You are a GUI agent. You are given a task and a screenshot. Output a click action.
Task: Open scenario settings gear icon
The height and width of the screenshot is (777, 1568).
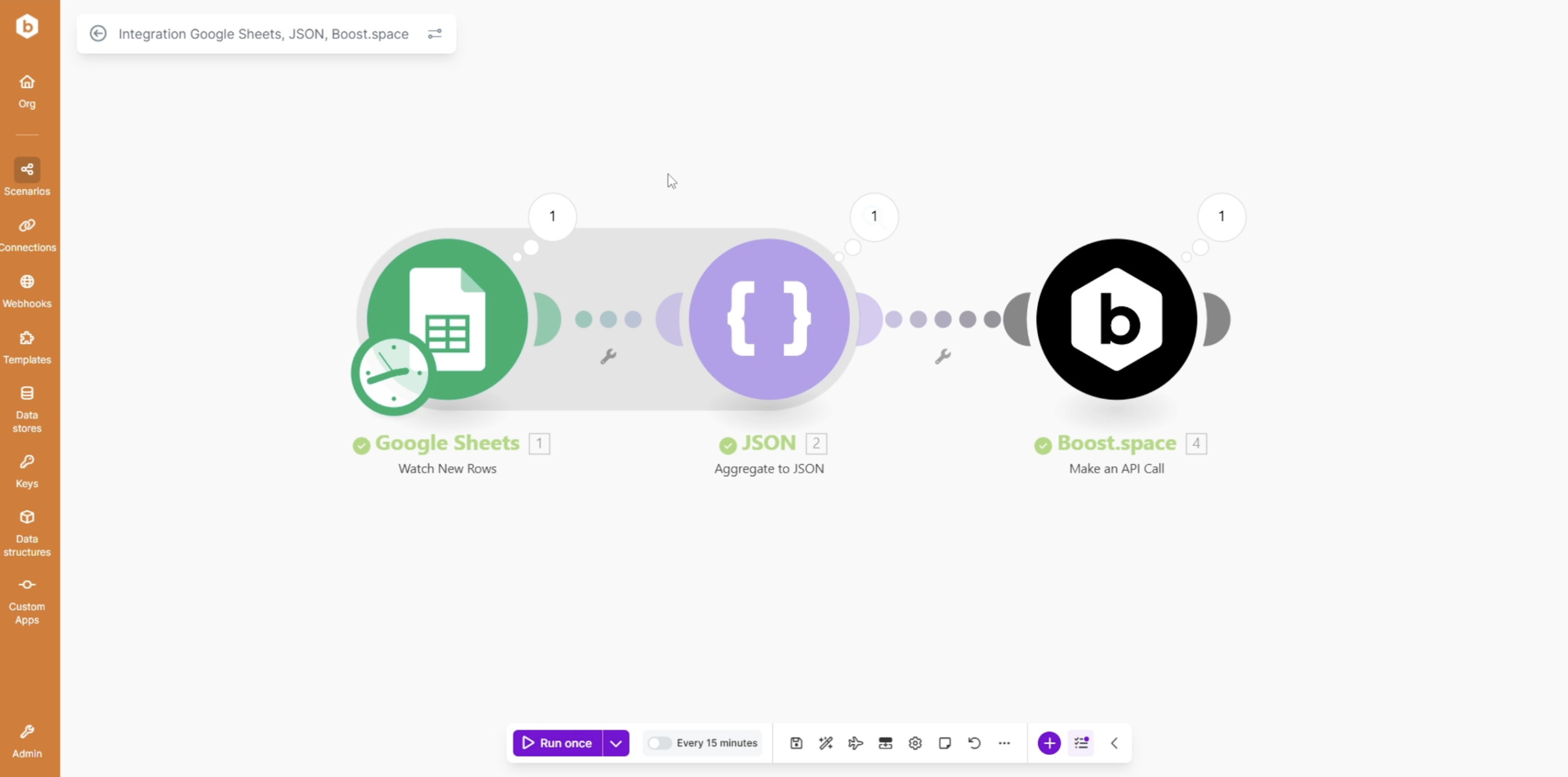coord(915,743)
